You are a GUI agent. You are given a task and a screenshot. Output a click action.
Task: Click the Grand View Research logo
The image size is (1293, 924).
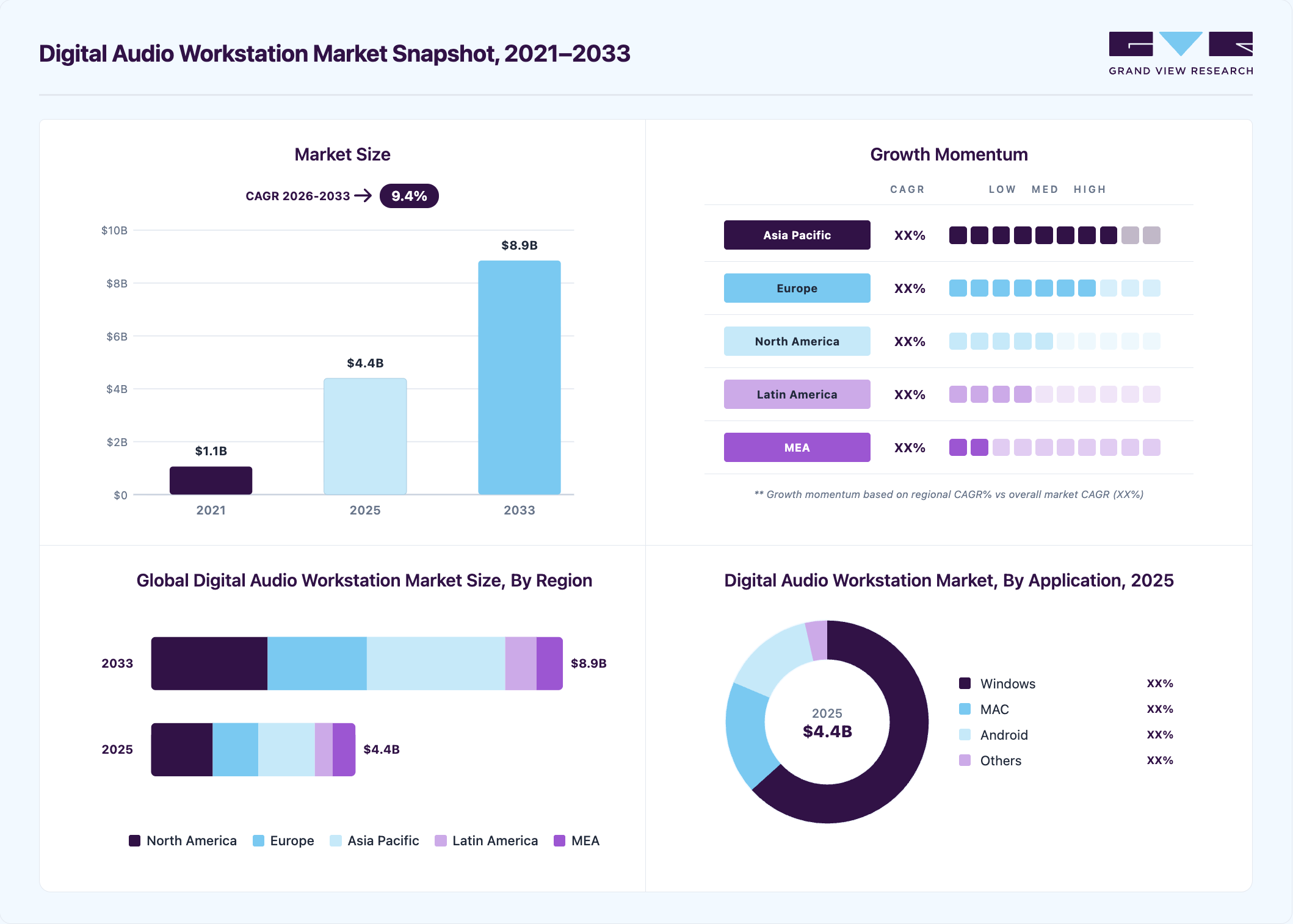[x=1181, y=54]
